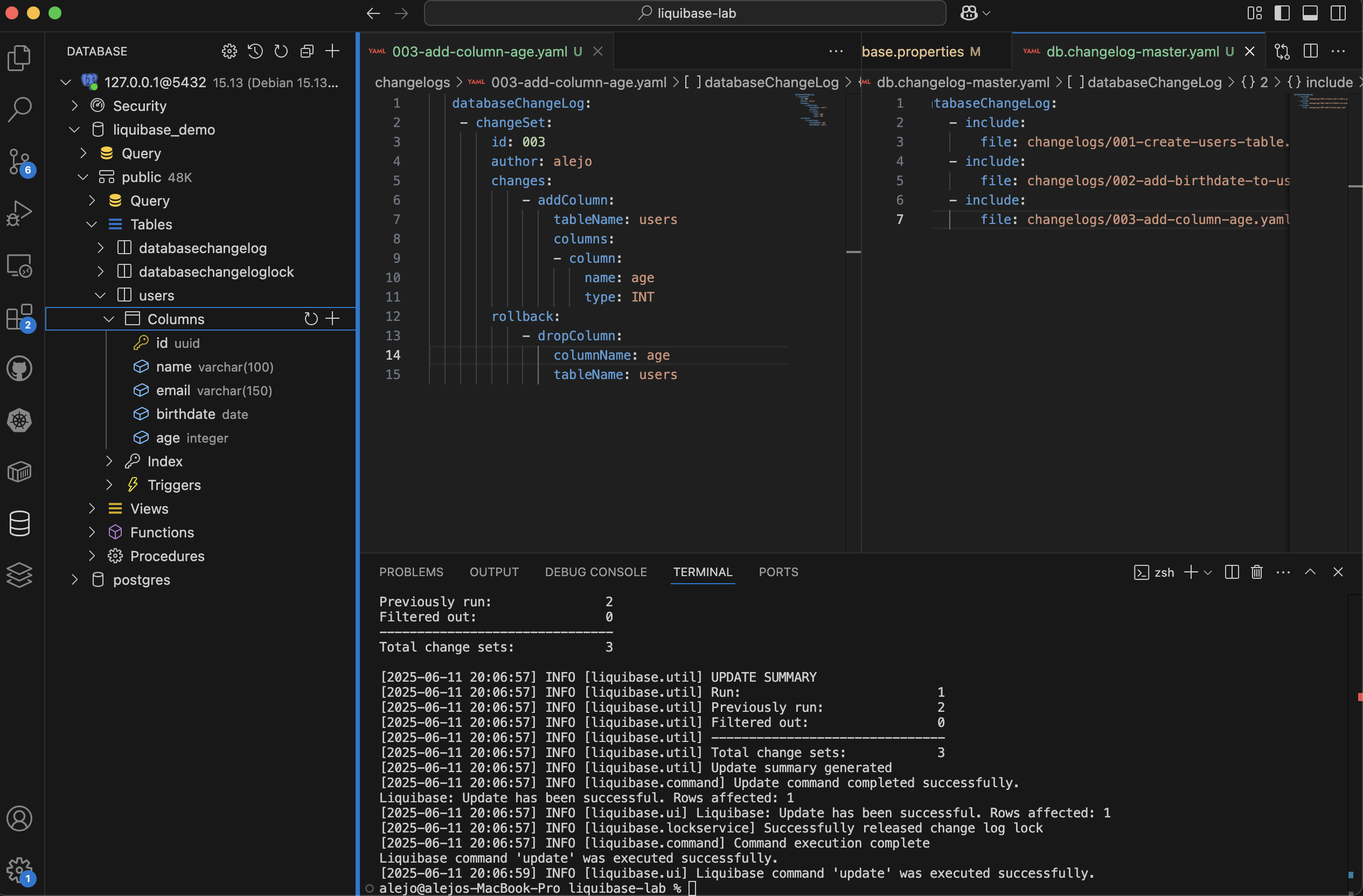
Task: Open Manage settings gear at bottom left
Action: pos(19,870)
